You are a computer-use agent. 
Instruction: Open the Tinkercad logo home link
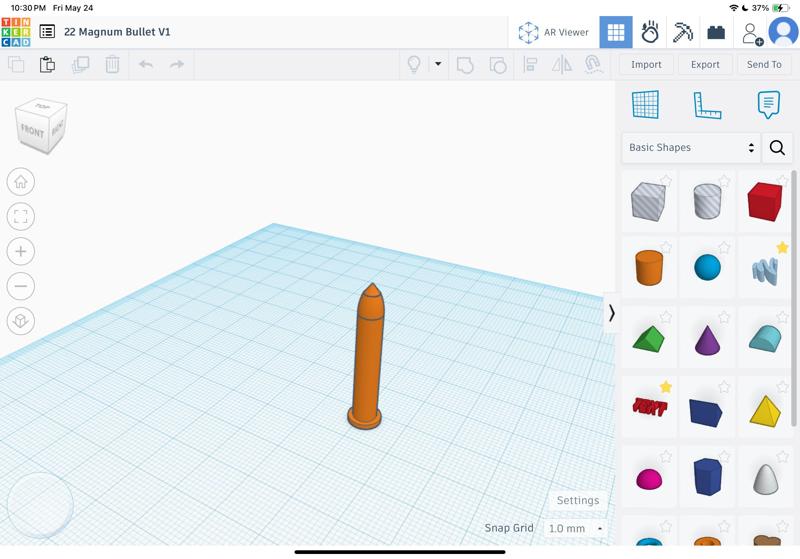pos(16,32)
